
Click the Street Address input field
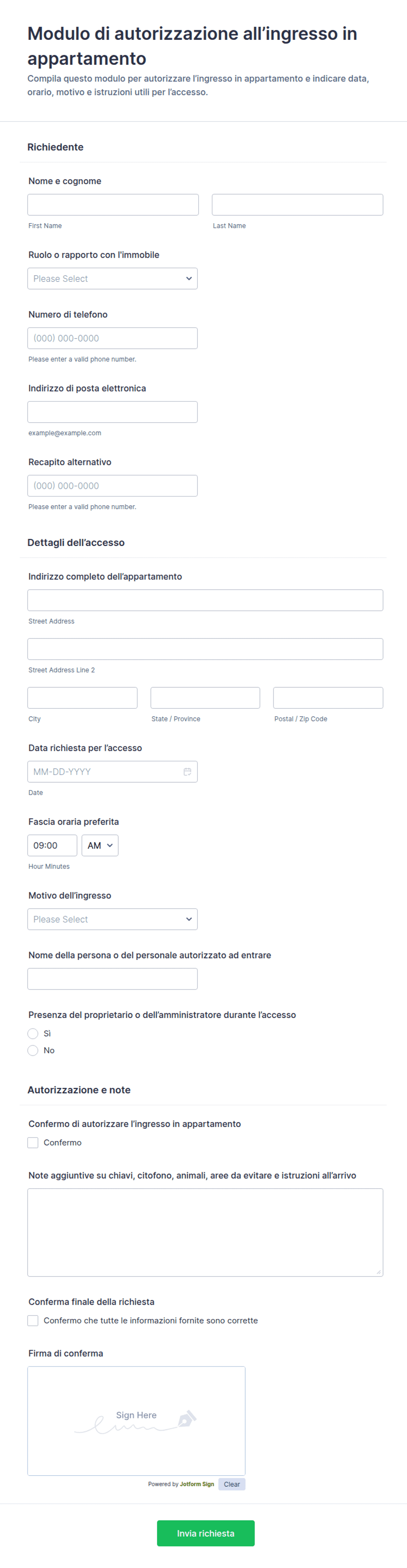tap(205, 600)
